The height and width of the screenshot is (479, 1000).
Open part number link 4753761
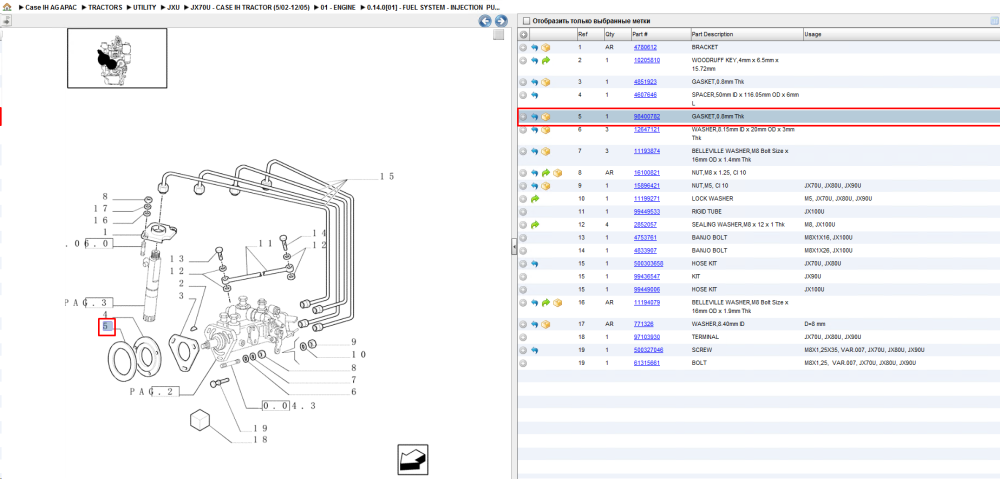pos(645,237)
